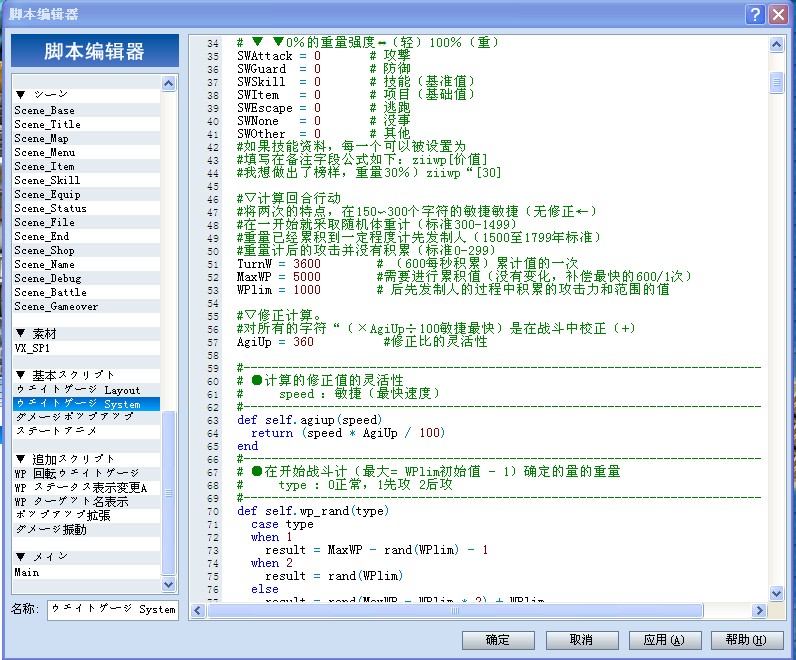
Task: Select the ウェイトゲージ Layout script
Action: 87,390
